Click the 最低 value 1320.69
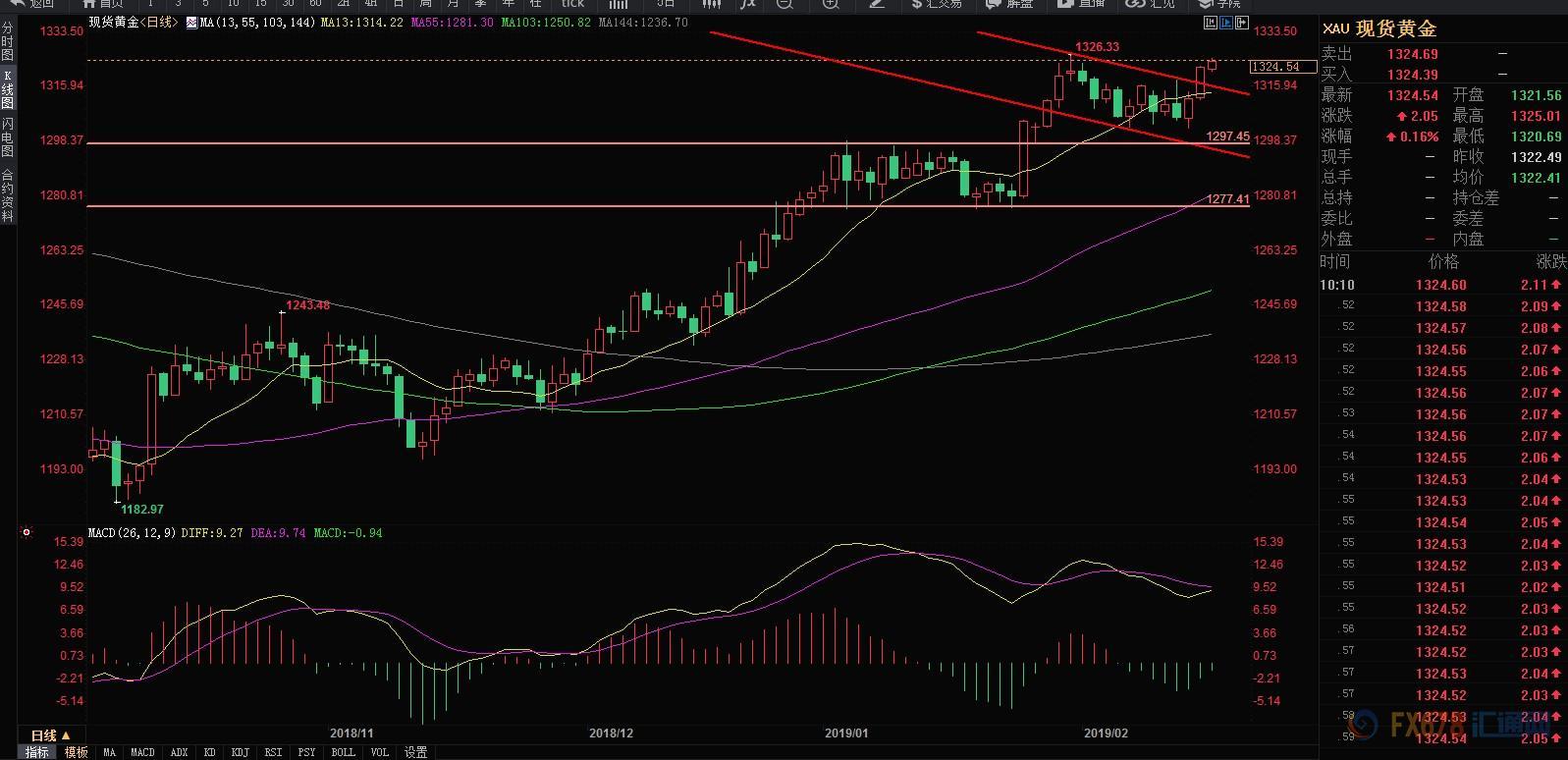 coord(1536,136)
